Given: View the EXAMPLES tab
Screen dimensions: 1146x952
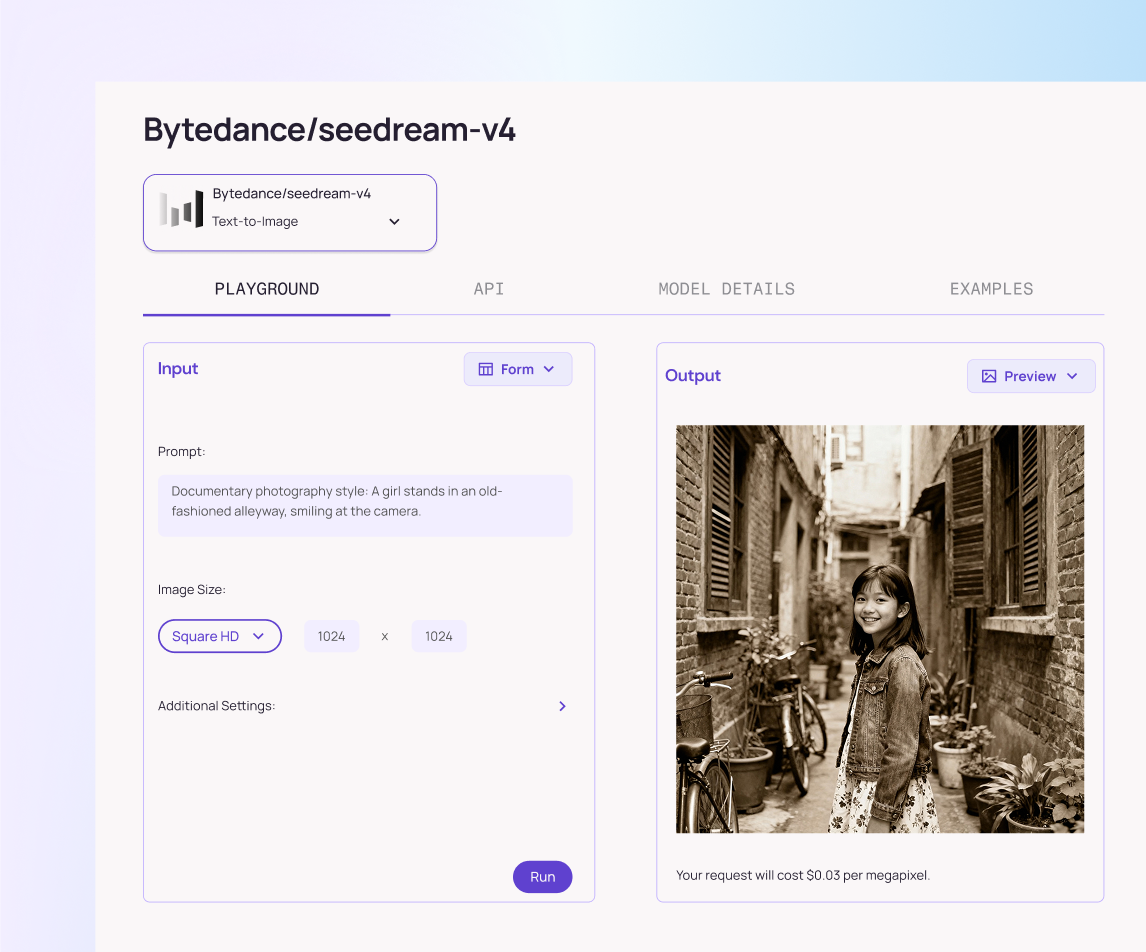Looking at the screenshot, I should point(991,289).
